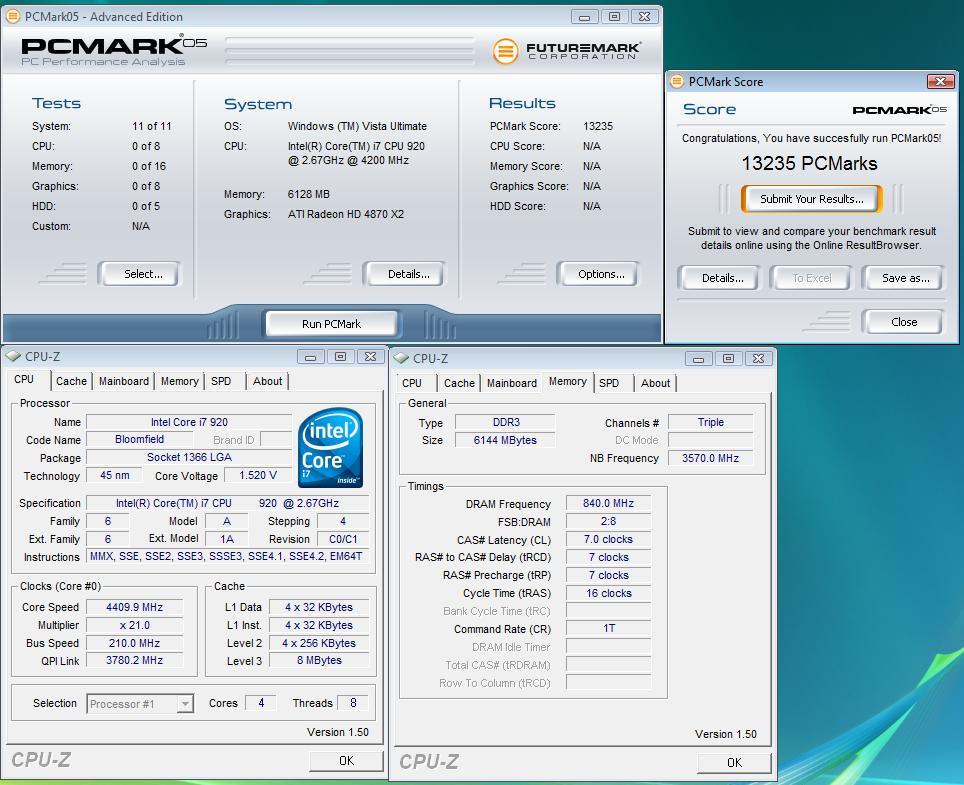Click the right CPU-Z window title icon
This screenshot has width=964, height=785.
tap(401, 358)
